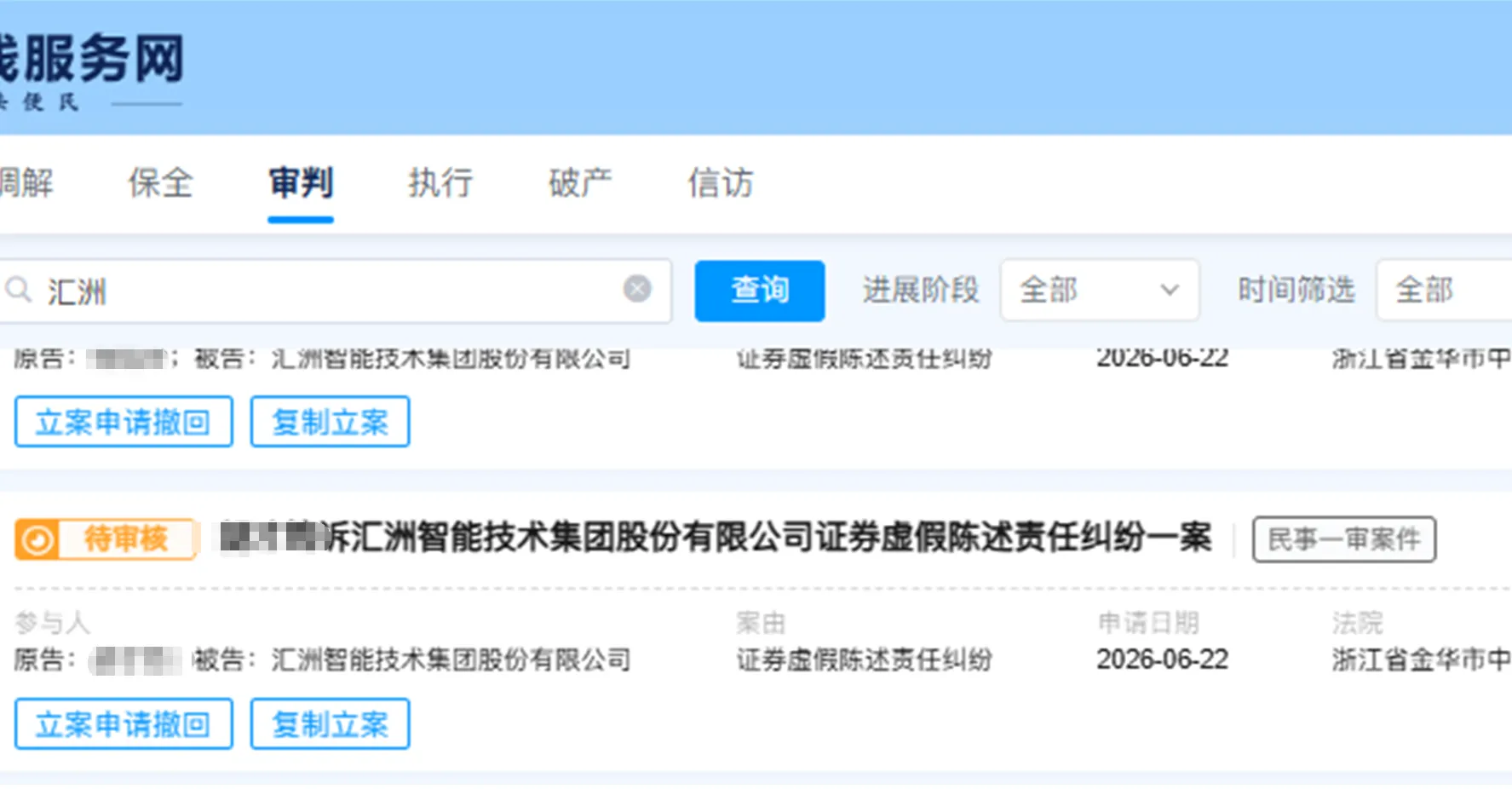Image resolution: width=1512 pixels, height=789 pixels.
Task: Click 立案申请撤回 in the 待审核 case card
Action: (x=124, y=724)
